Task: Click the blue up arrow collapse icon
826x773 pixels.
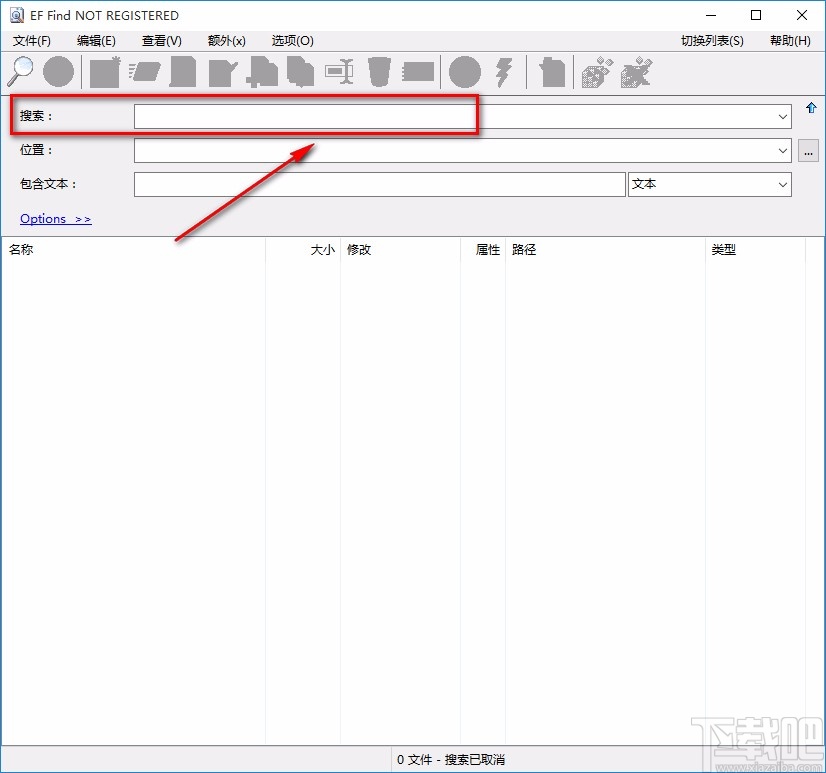Action: (x=811, y=108)
